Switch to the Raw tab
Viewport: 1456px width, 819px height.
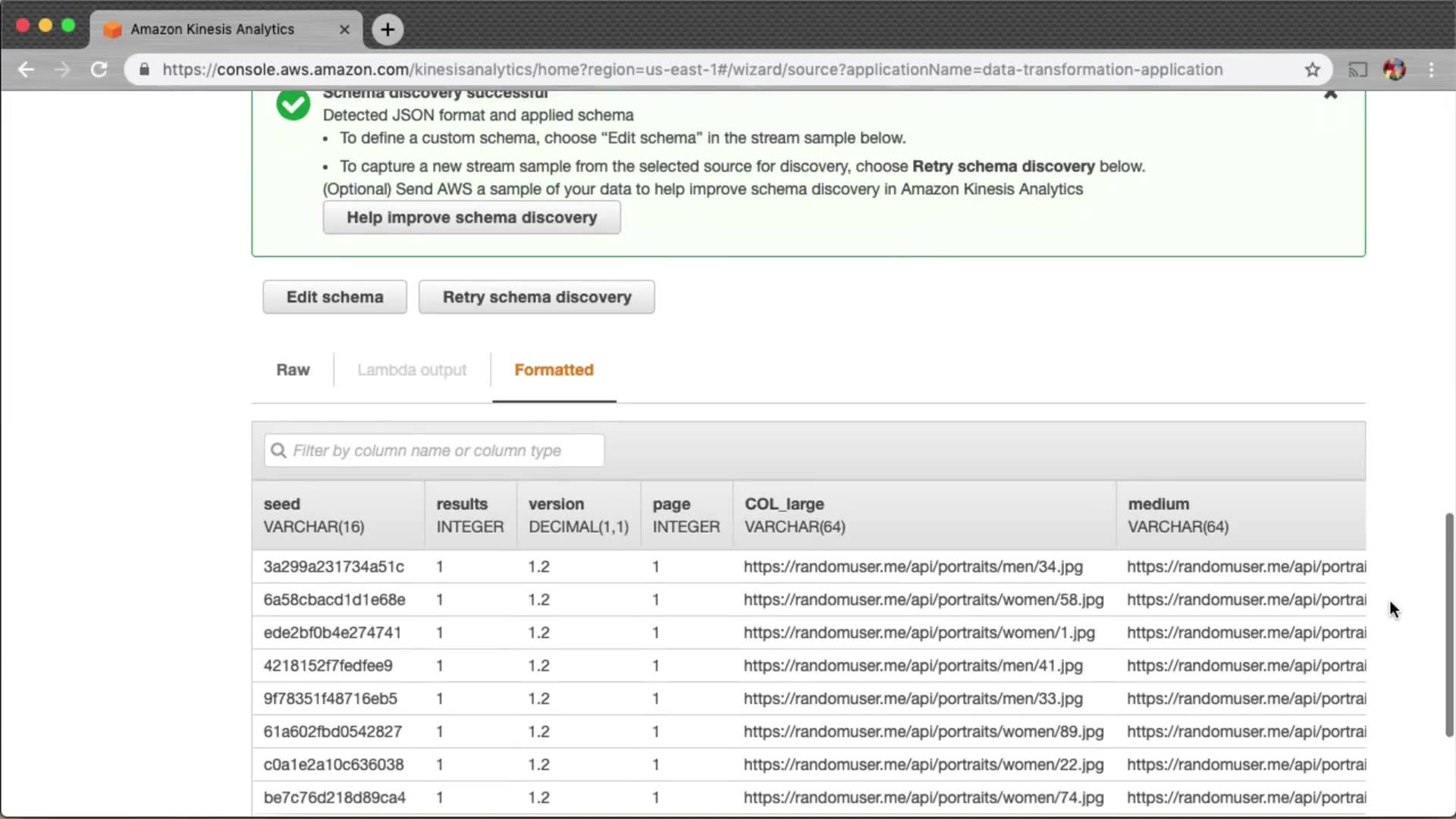(x=293, y=370)
